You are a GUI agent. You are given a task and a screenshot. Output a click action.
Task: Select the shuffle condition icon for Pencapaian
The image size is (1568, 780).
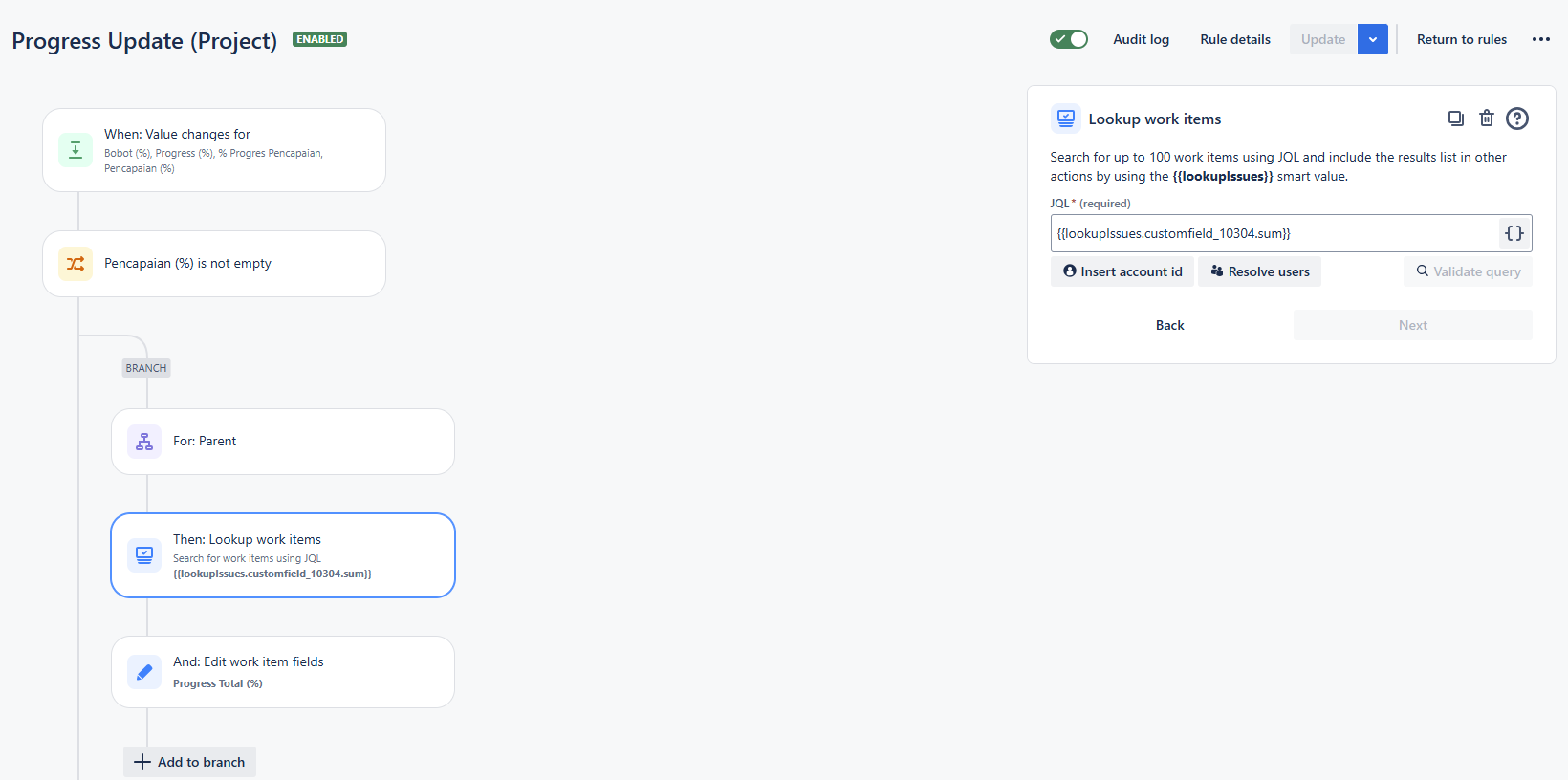(76, 264)
